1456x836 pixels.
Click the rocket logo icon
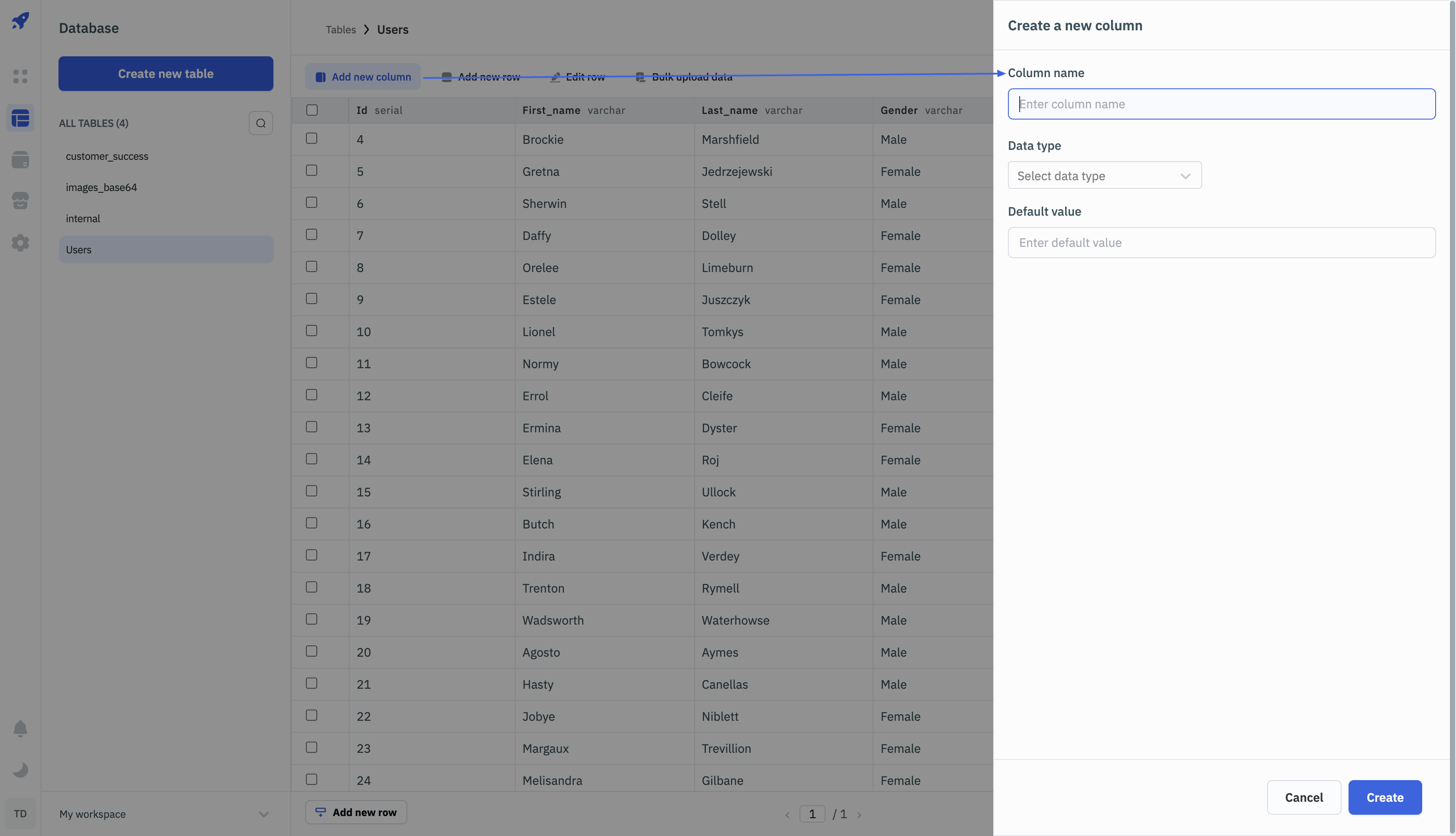tap(20, 21)
